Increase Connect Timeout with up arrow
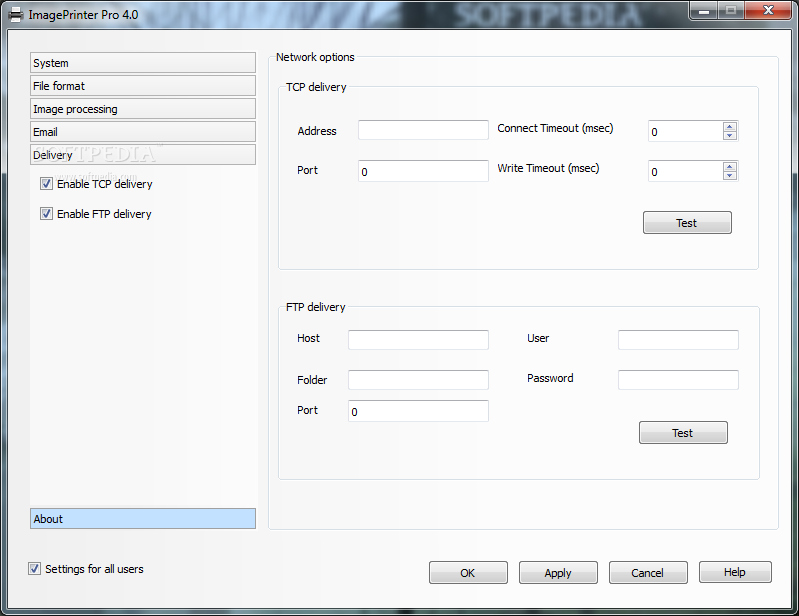799x616 pixels. click(x=730, y=126)
